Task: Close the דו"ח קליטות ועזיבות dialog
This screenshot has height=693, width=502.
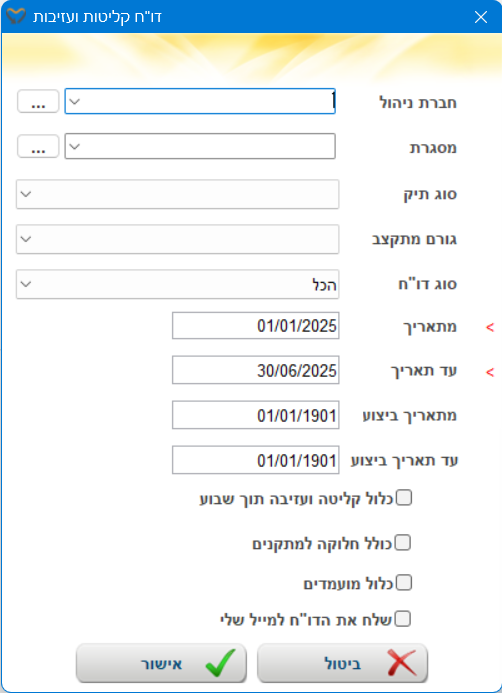Action: tap(480, 17)
